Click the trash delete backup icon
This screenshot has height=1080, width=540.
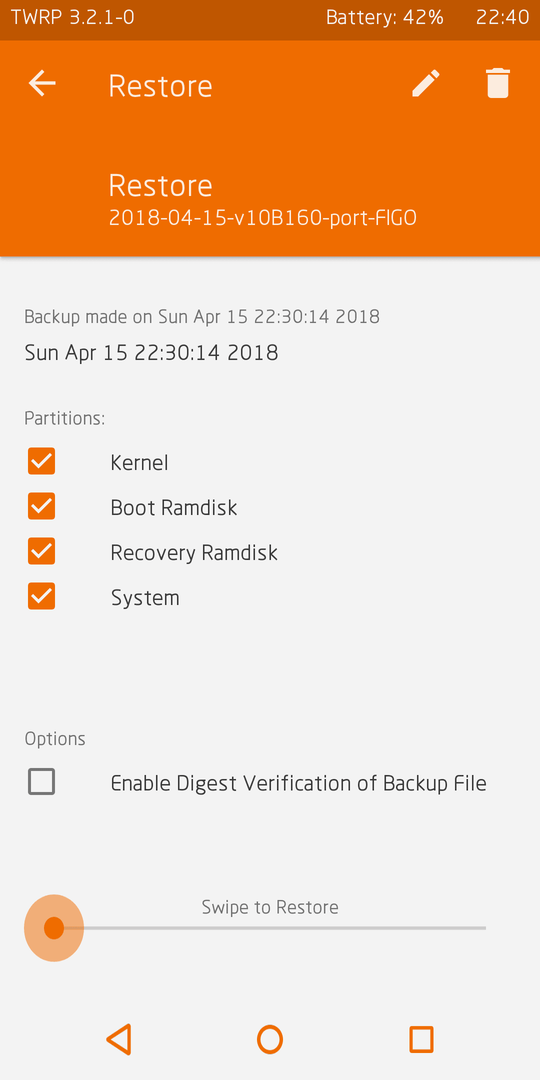[498, 83]
